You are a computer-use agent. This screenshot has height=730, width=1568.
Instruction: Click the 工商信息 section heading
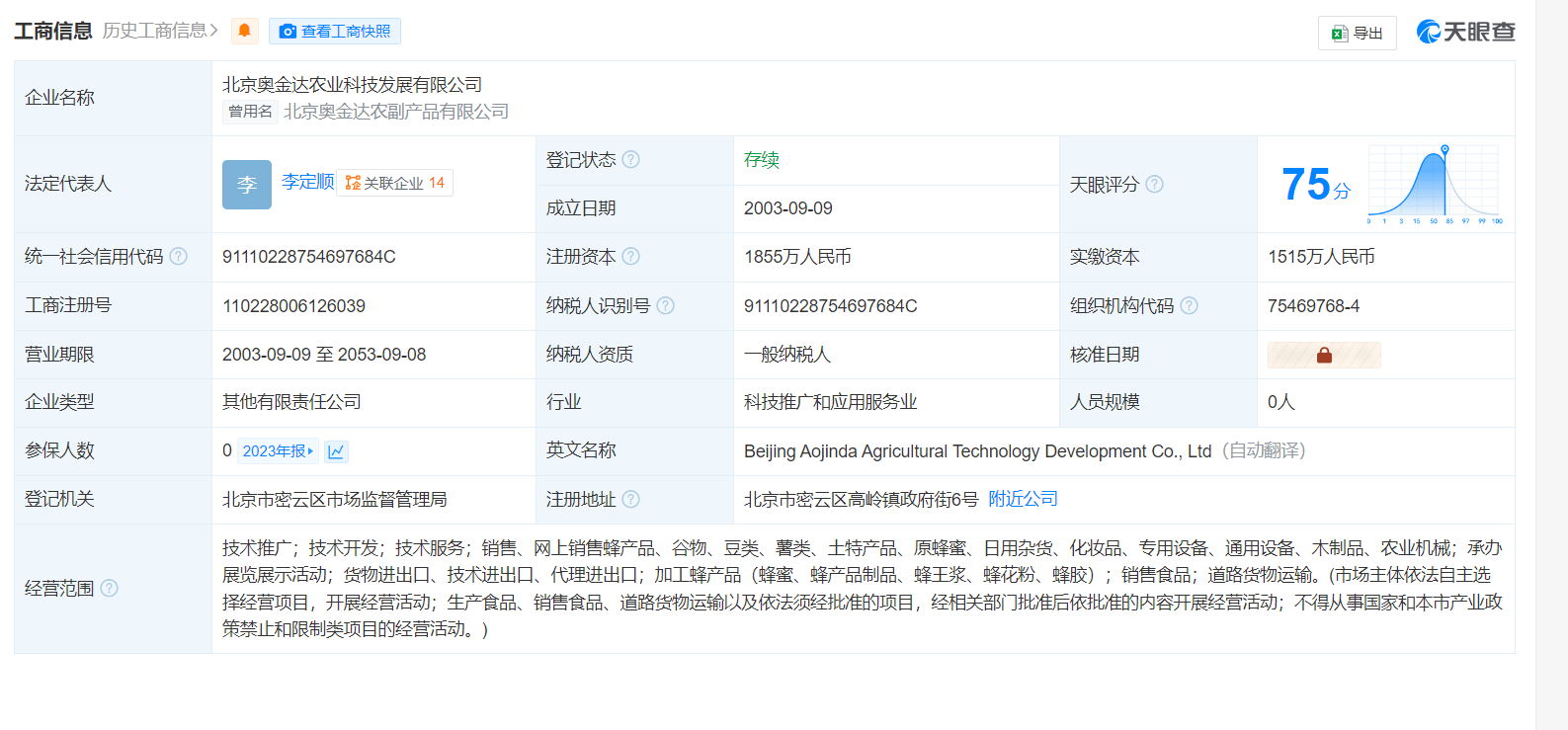point(53,32)
